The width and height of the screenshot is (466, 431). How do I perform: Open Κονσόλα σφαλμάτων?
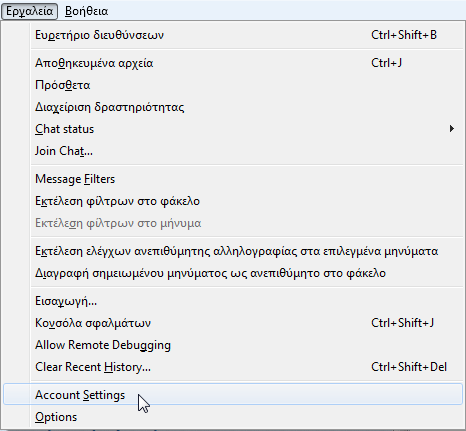point(233,323)
